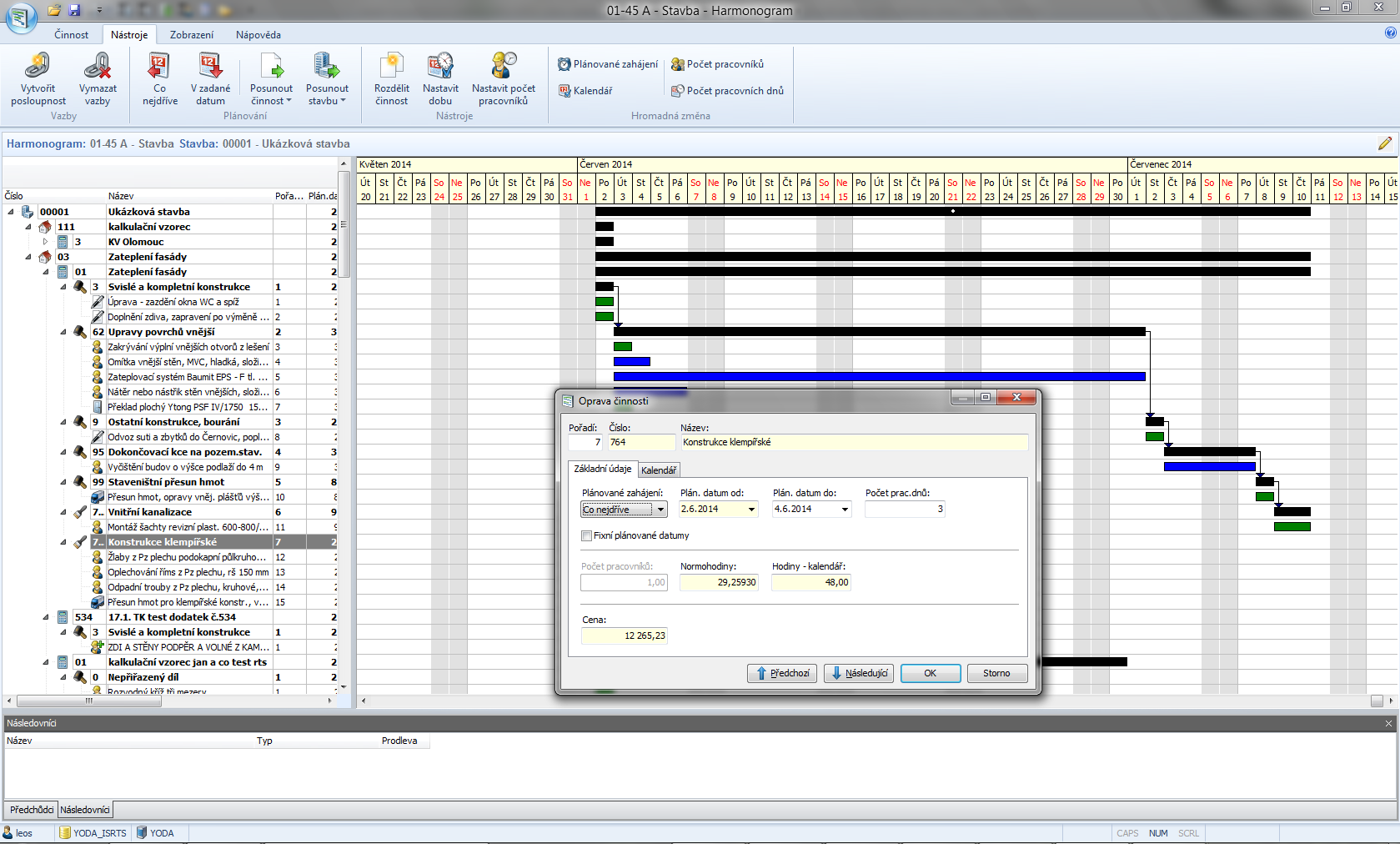Switch to the Zobrazení ribbon tab
This screenshot has height=844, width=1400.
click(192, 35)
